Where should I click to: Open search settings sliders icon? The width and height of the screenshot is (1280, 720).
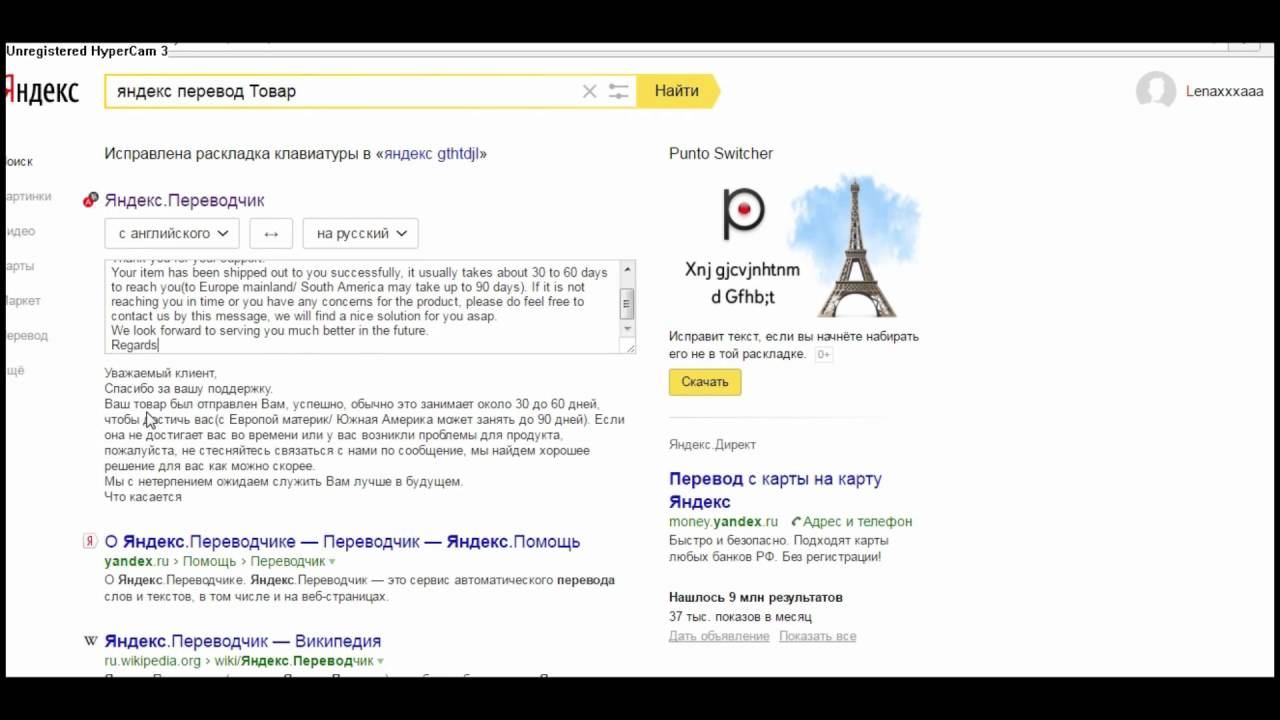click(x=618, y=91)
